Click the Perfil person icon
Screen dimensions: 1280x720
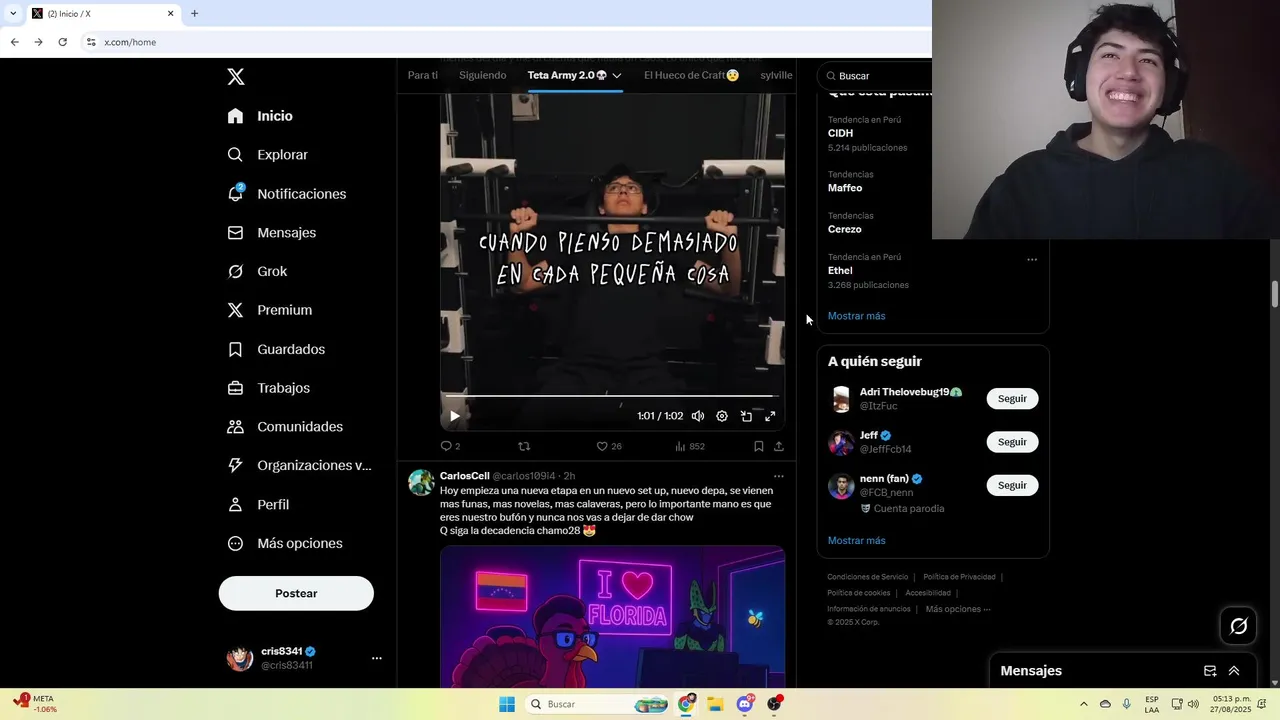point(235,505)
